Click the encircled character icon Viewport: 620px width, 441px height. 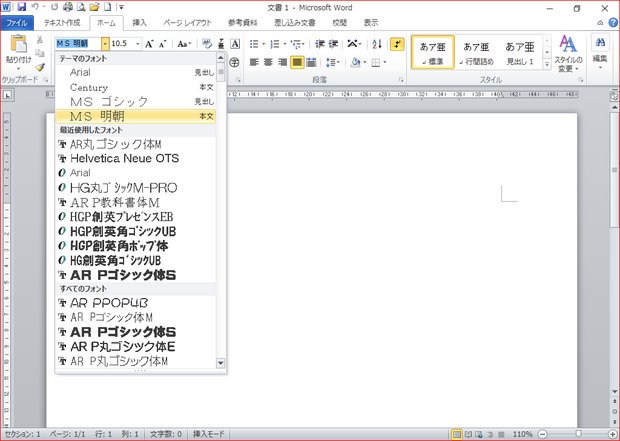pyautogui.click(x=234, y=62)
